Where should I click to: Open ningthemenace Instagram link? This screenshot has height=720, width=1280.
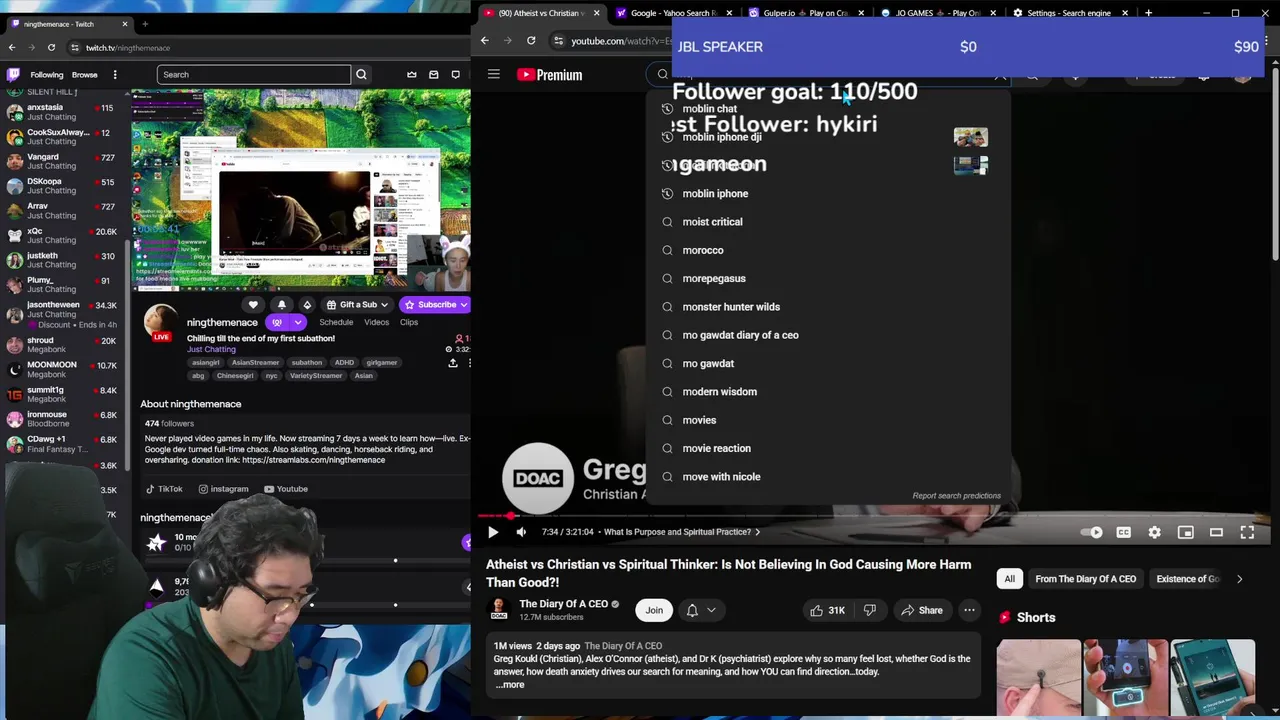click(x=223, y=489)
